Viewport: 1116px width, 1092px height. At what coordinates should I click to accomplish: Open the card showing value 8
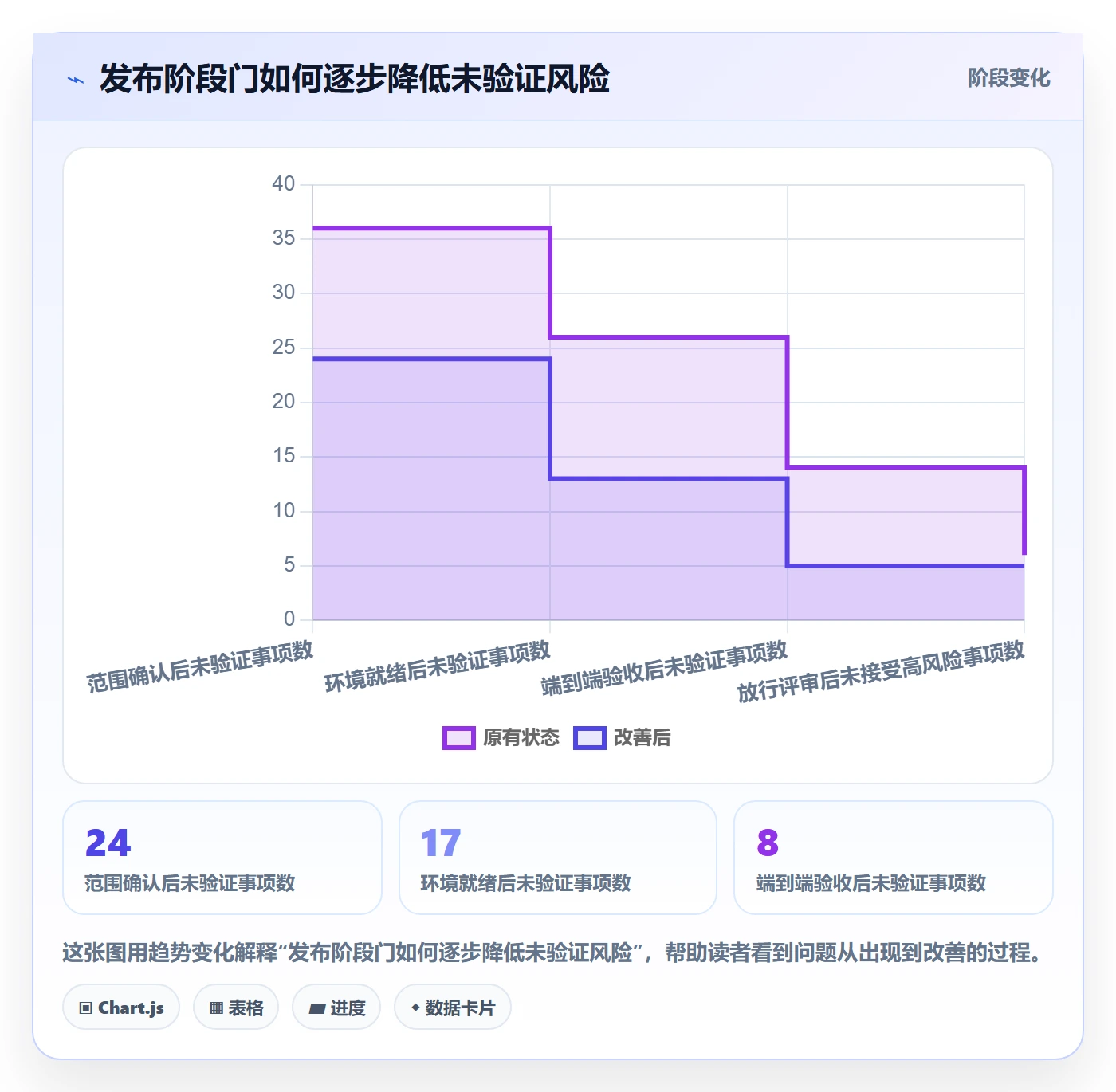894,858
